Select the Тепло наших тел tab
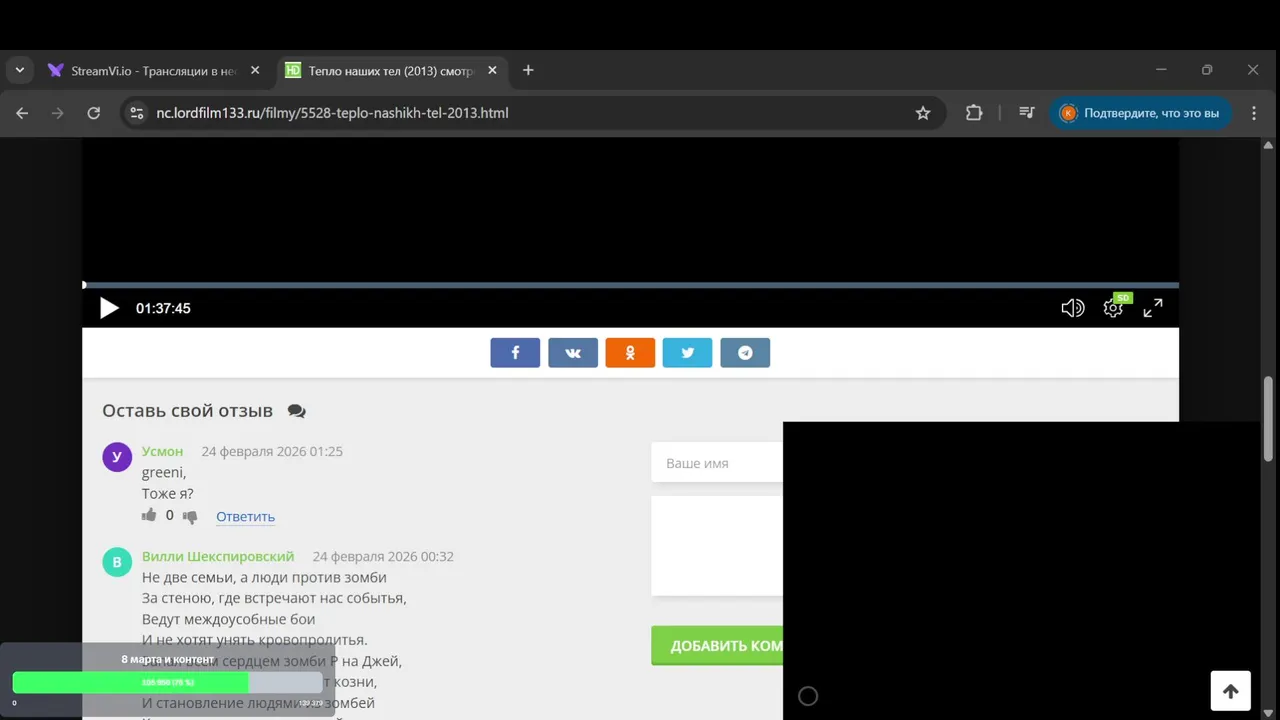The height and width of the screenshot is (720, 1280). click(391, 71)
